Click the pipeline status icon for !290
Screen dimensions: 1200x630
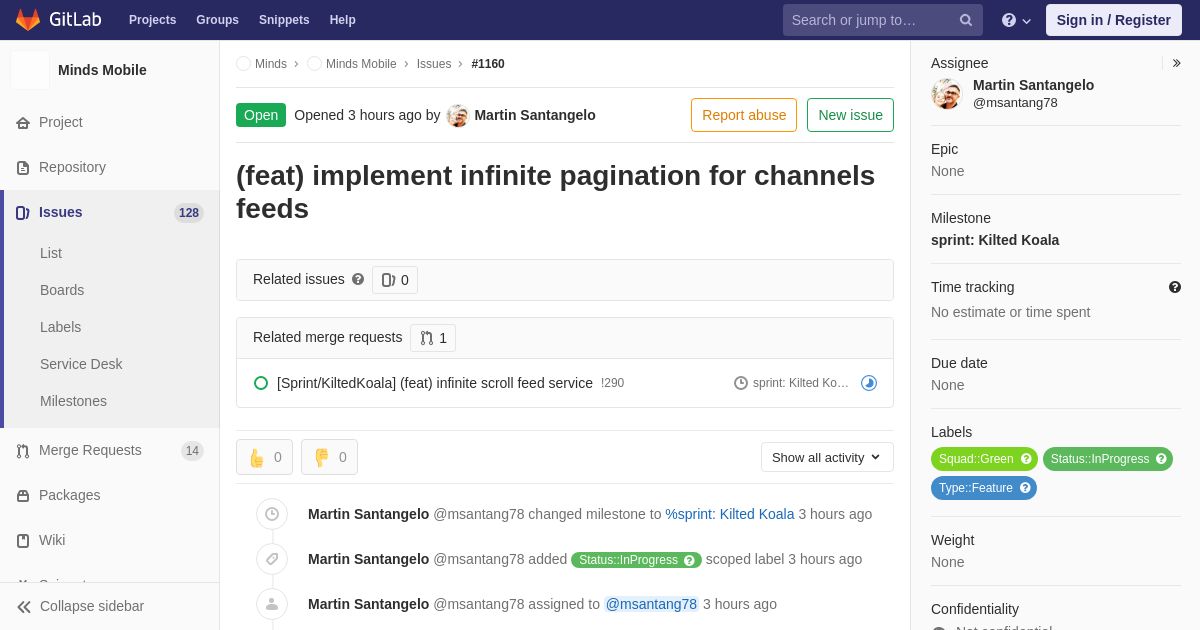click(869, 383)
